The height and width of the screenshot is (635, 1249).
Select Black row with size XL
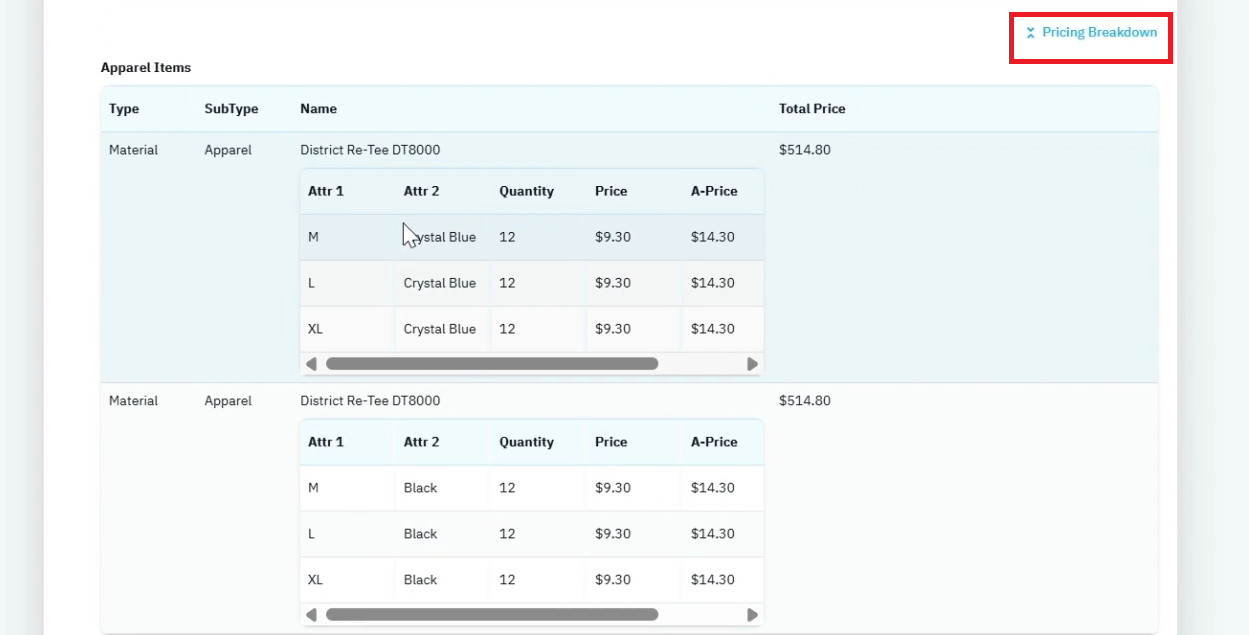click(x=531, y=580)
